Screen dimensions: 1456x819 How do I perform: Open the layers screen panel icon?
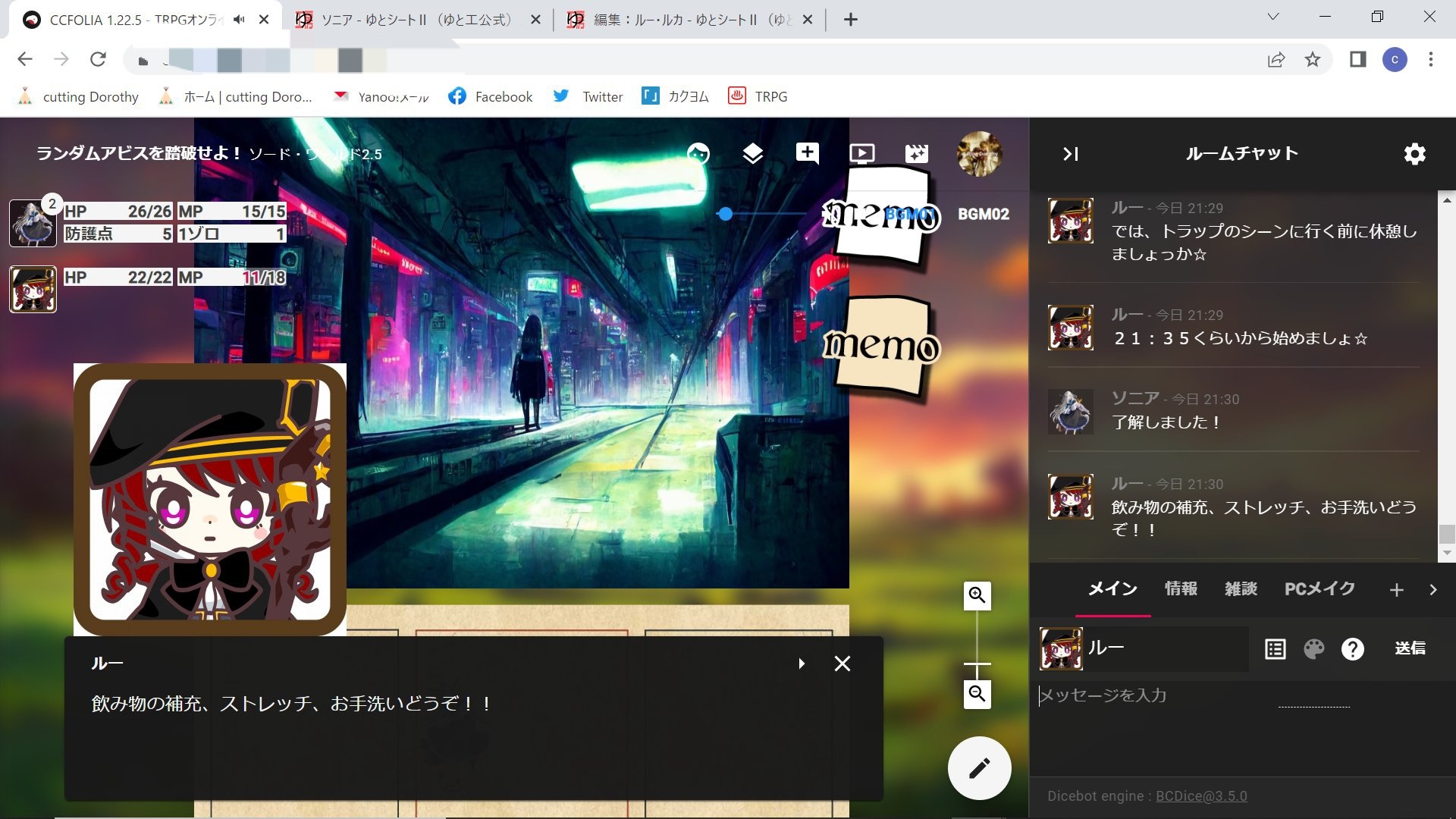752,154
